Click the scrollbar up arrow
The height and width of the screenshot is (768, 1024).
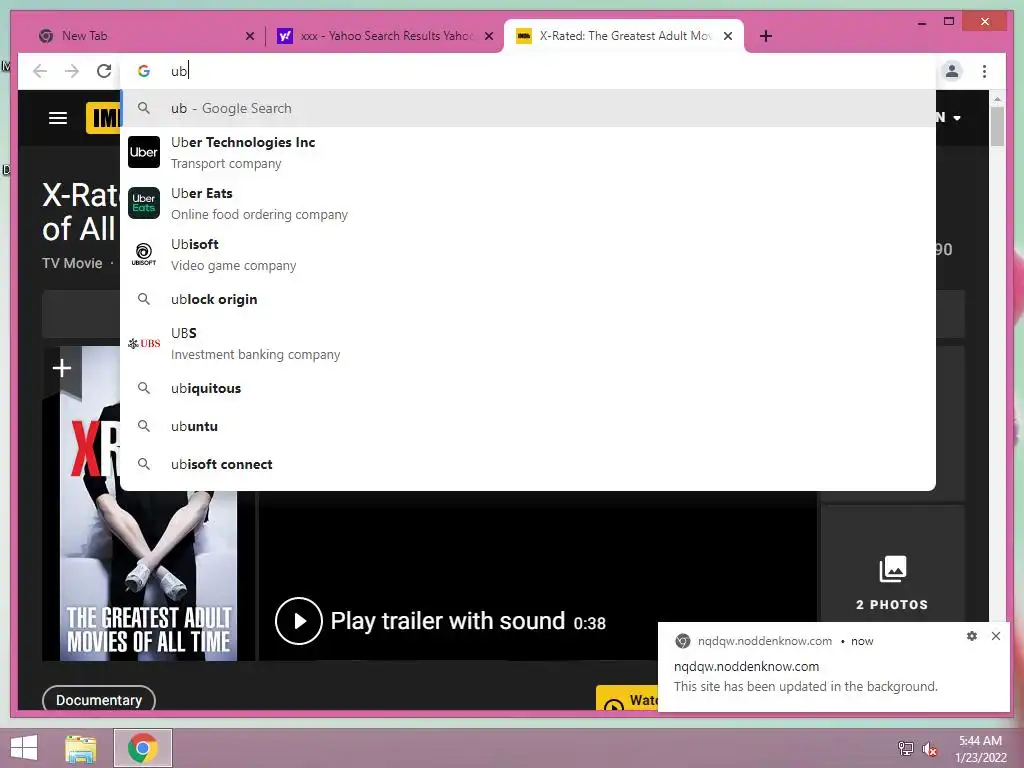pos(997,99)
